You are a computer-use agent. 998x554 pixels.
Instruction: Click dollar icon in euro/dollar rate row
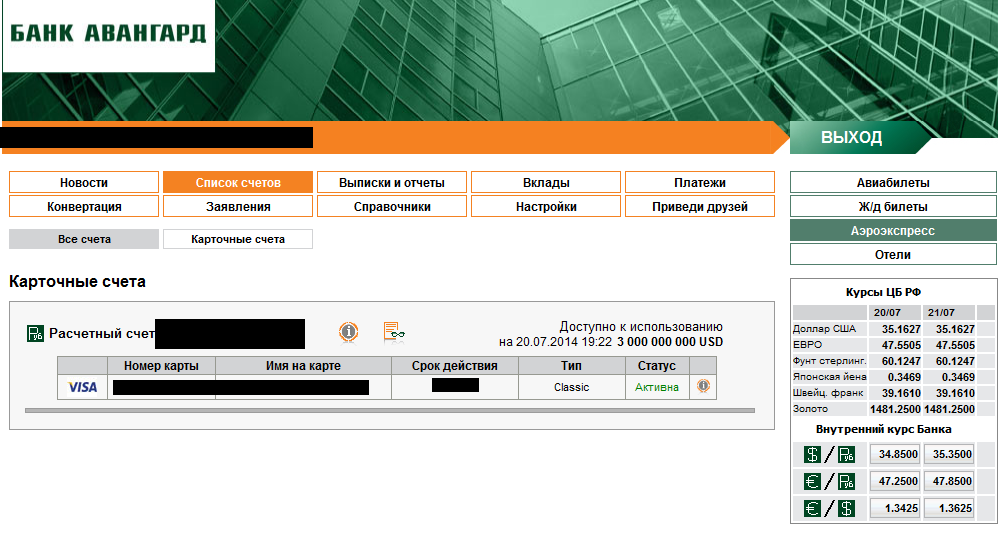pos(847,508)
